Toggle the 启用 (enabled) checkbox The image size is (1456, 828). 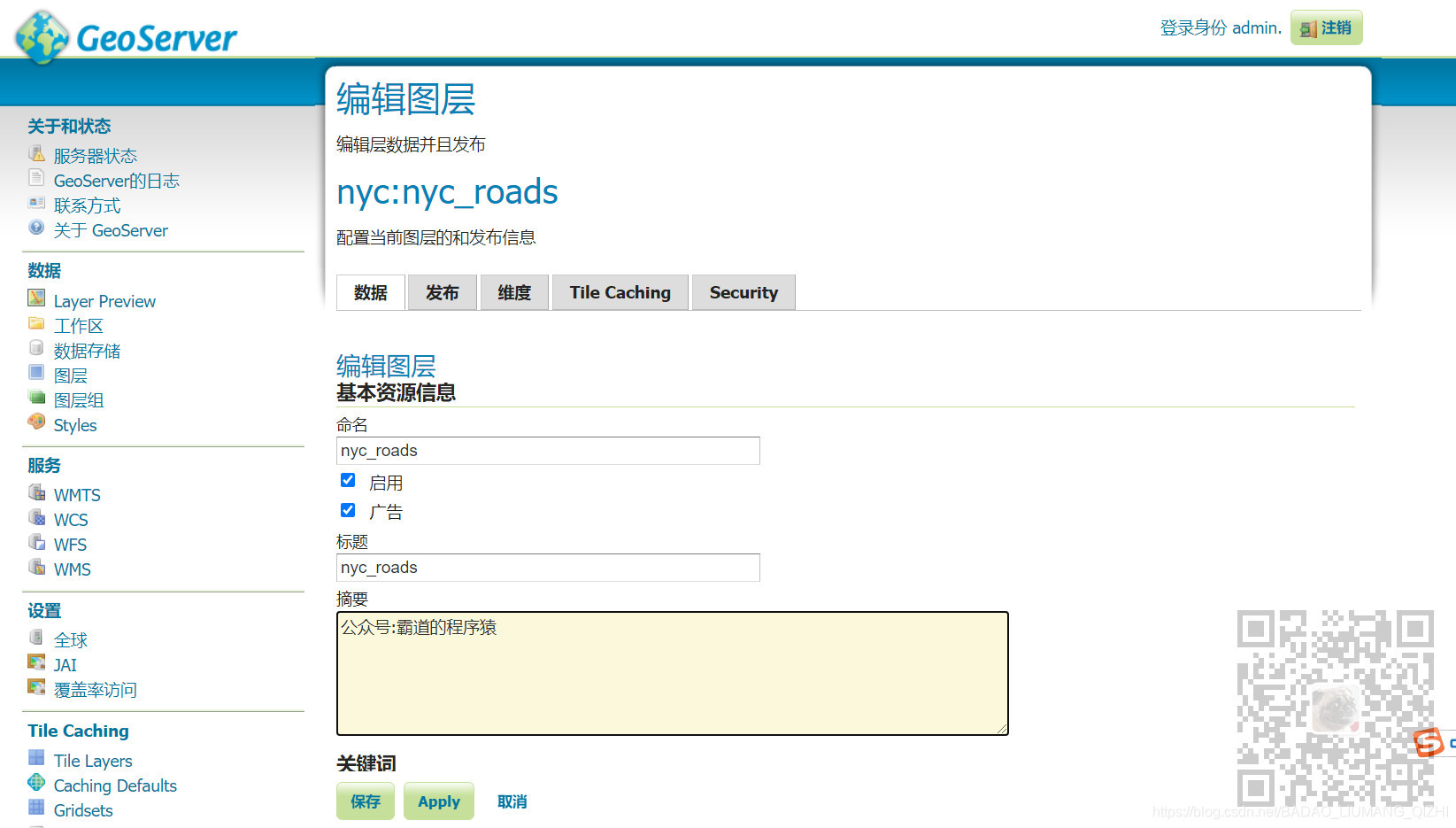tap(348, 480)
